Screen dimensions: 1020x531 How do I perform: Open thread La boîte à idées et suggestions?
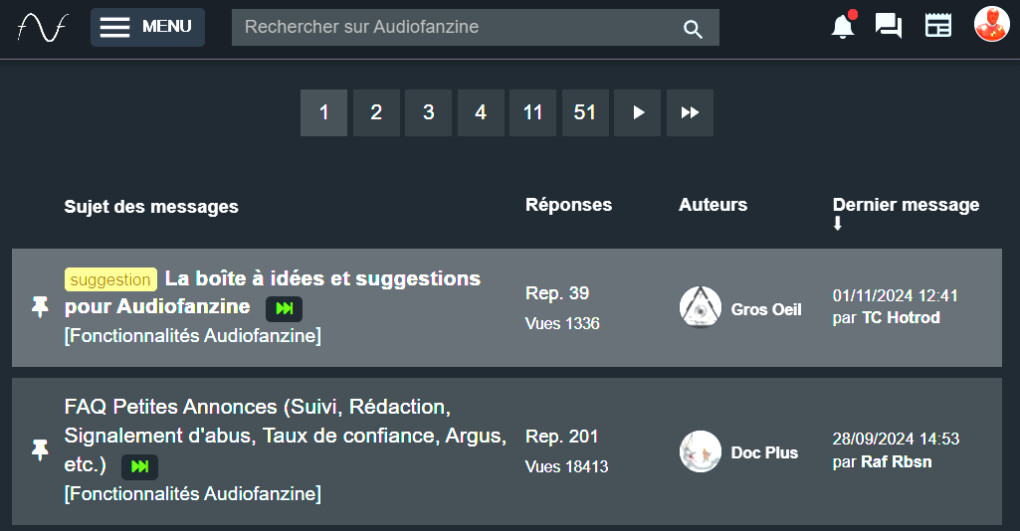click(x=273, y=292)
